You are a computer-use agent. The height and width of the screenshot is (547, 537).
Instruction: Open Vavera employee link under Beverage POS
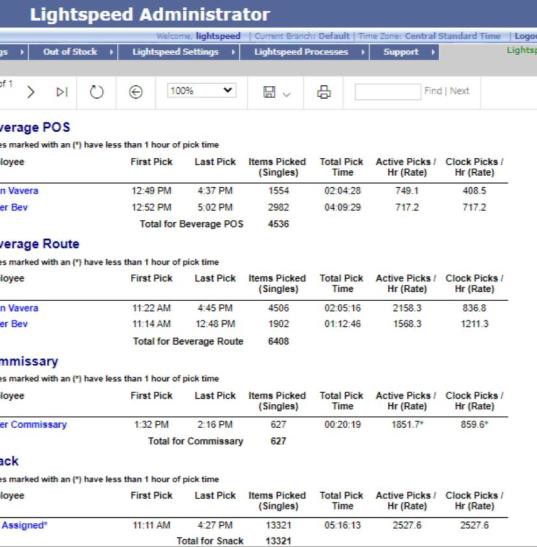pos(19,191)
